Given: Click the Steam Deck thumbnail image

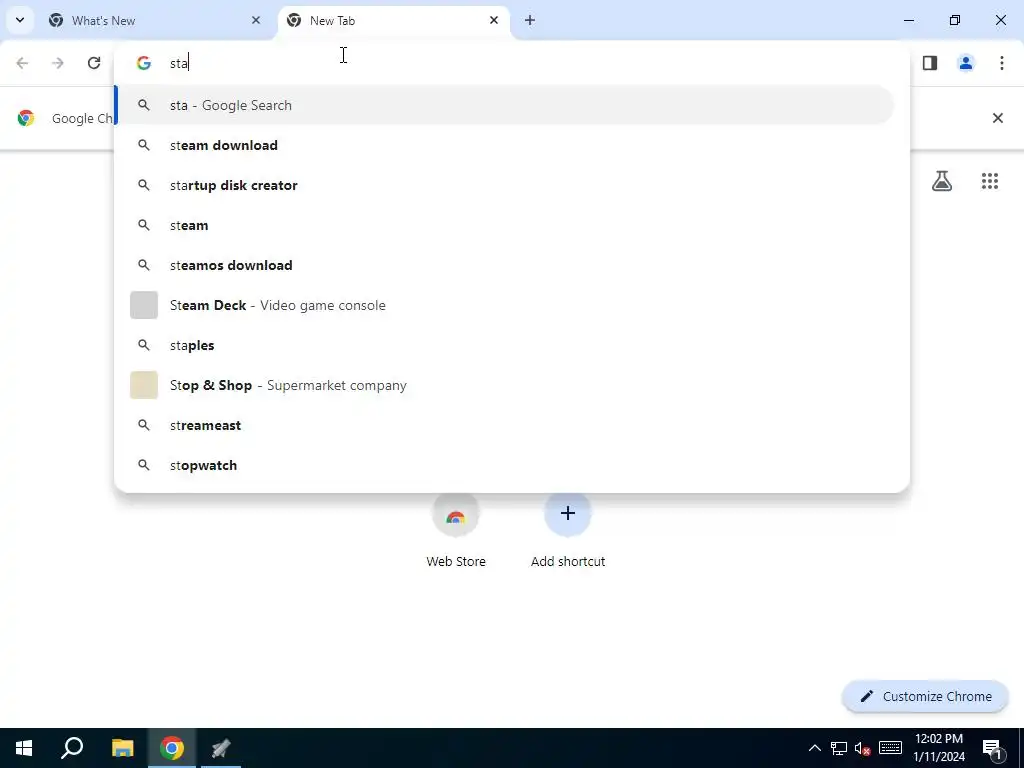Looking at the screenshot, I should click(144, 305).
